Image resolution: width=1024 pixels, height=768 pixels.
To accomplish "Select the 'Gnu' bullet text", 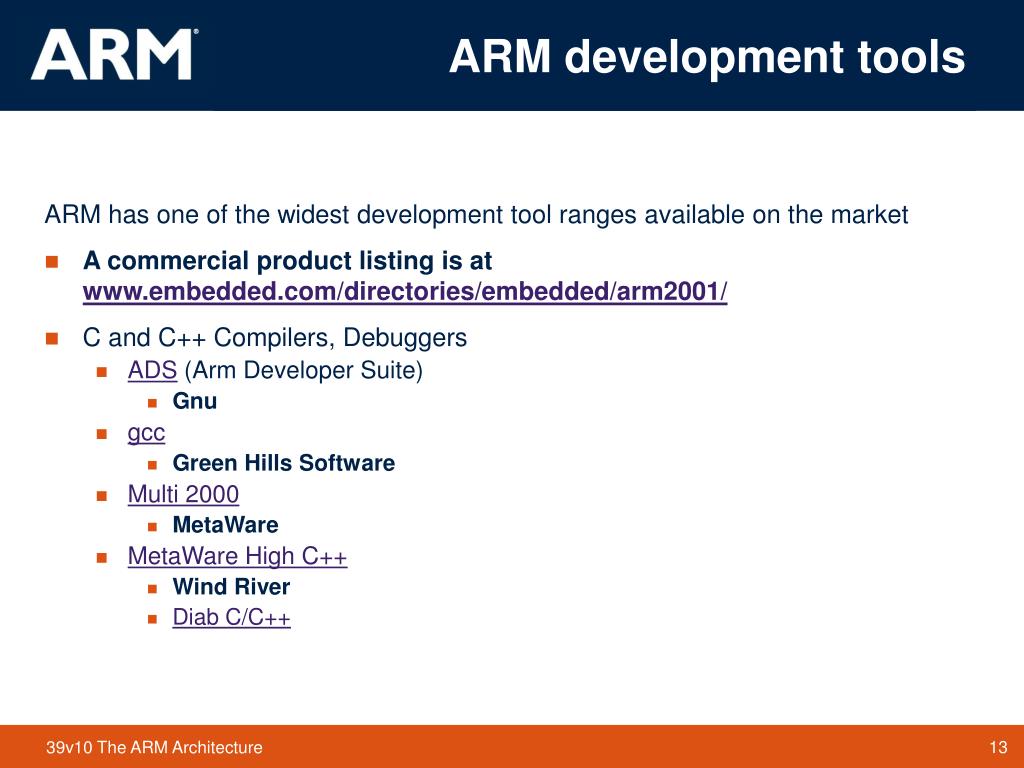I will [x=195, y=401].
